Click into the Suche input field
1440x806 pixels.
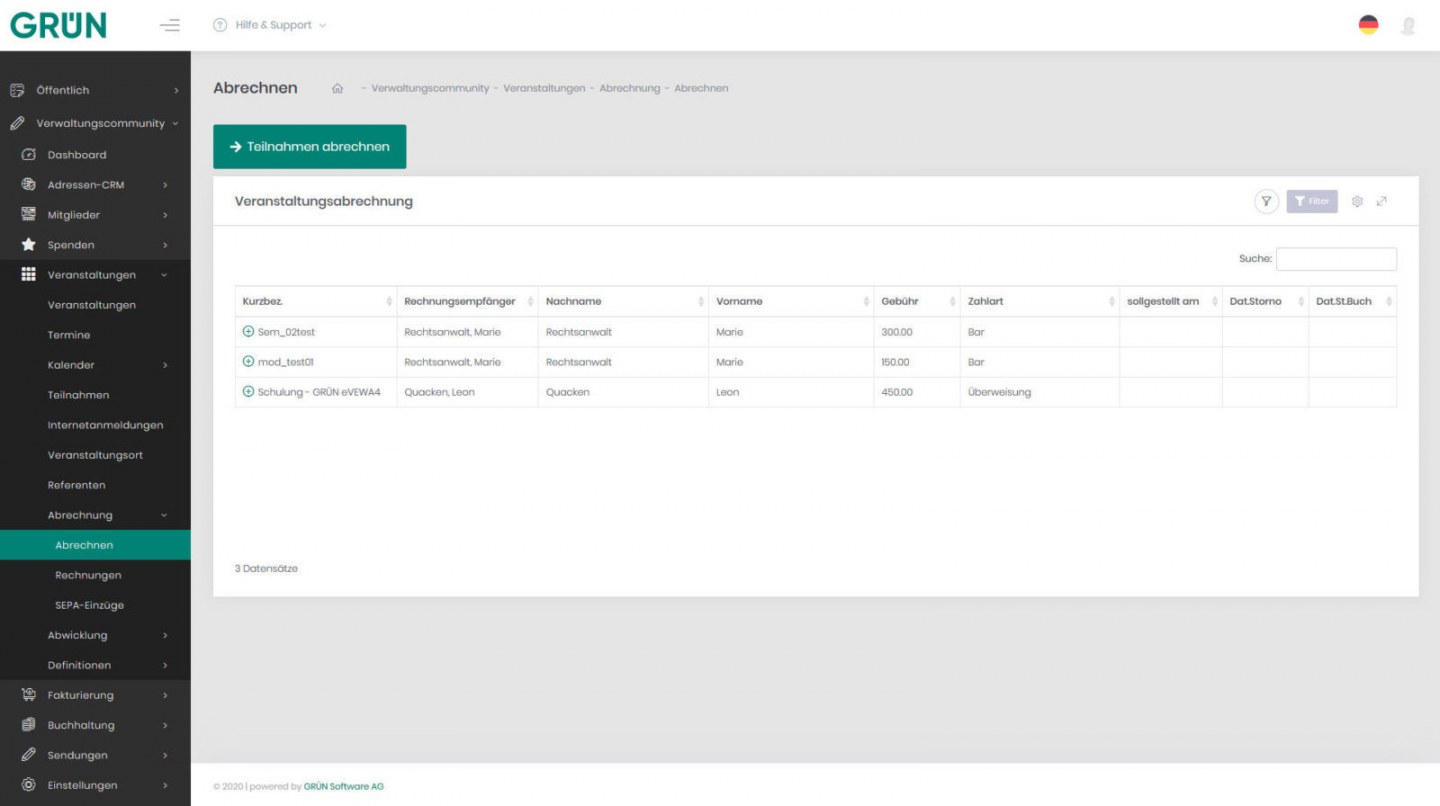[1336, 258]
